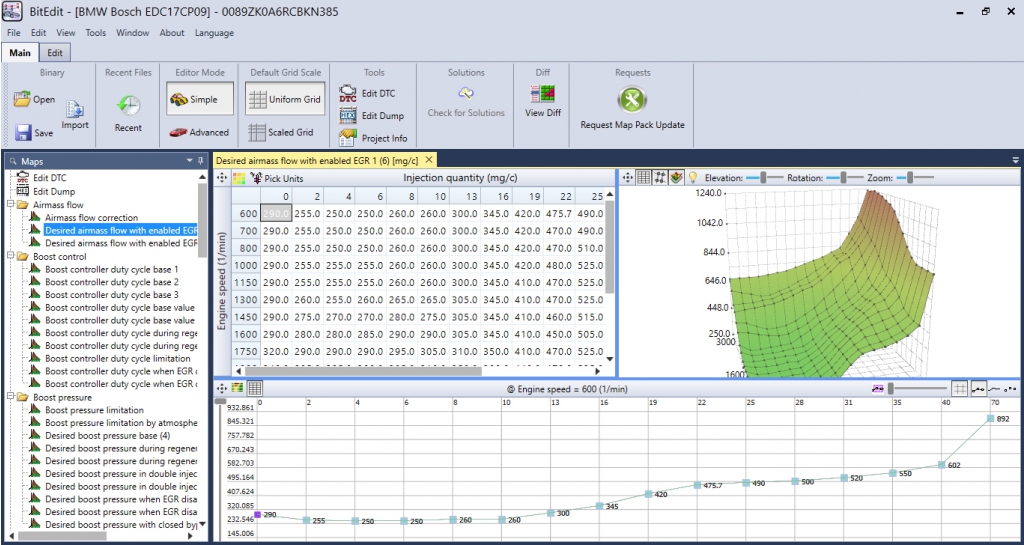This screenshot has width=1024, height=545.
Task: Open the Language menu
Action: [214, 33]
